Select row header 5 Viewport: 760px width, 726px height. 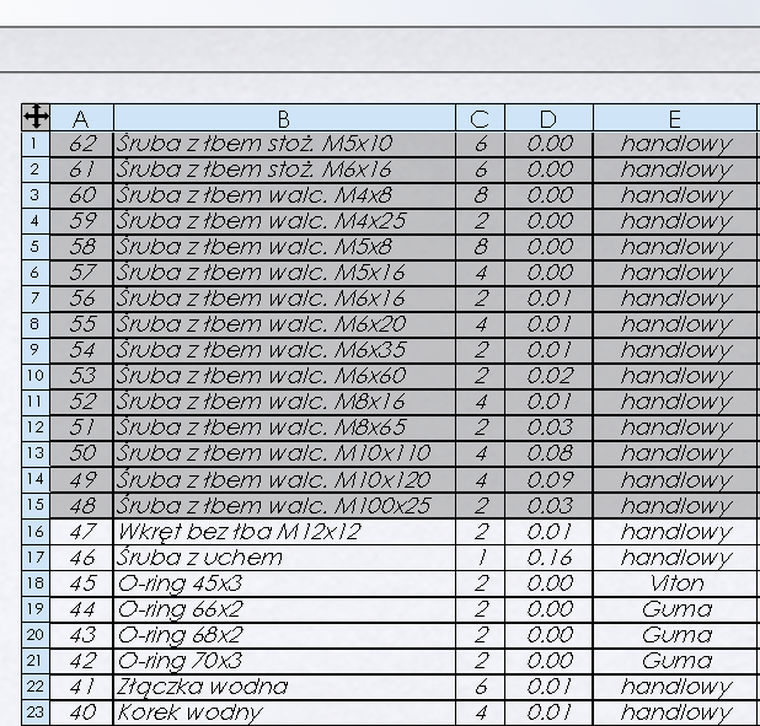35,247
